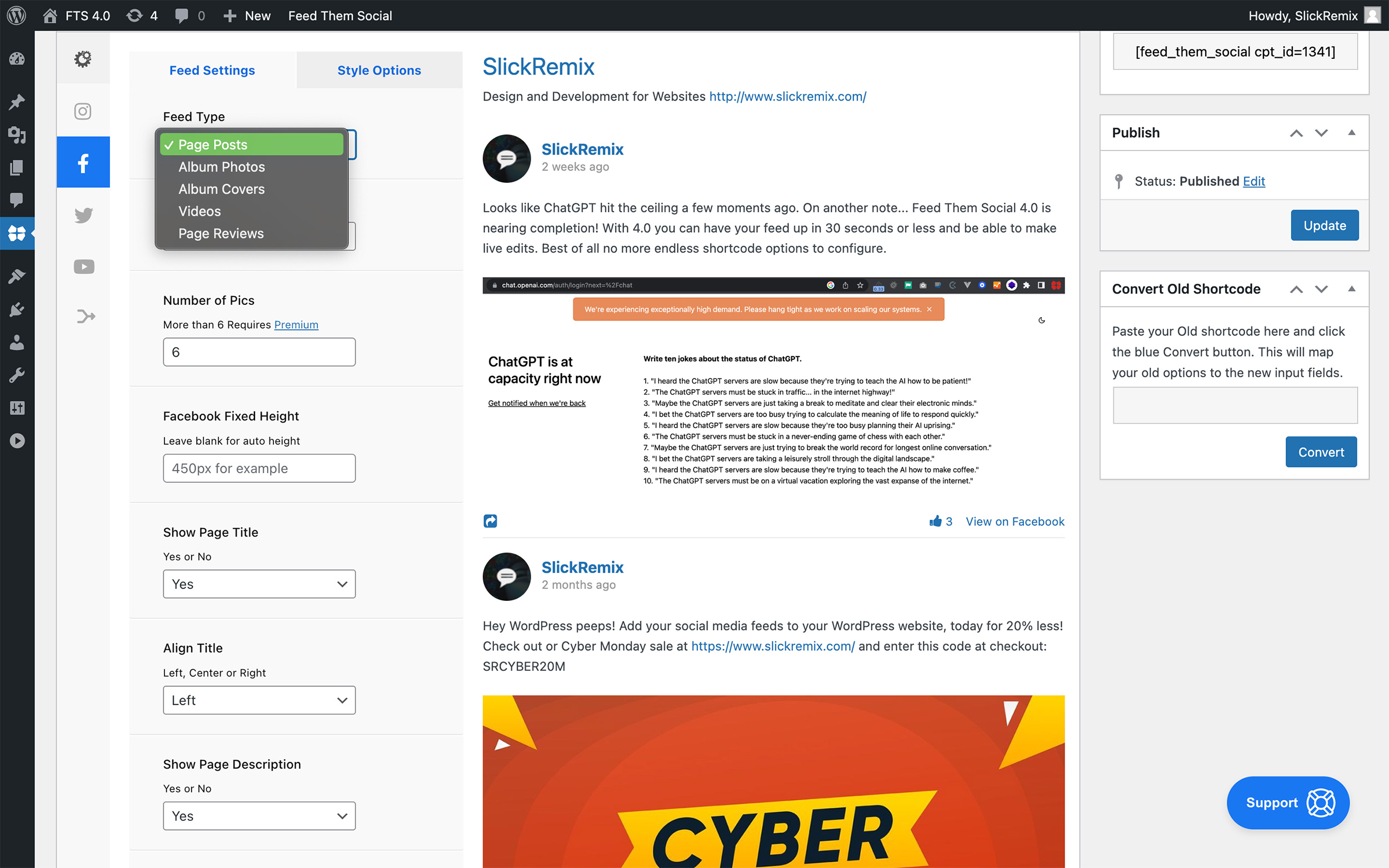Open the Posts pushpin sidebar icon
Viewport: 1389px width, 868px height.
coord(17,102)
